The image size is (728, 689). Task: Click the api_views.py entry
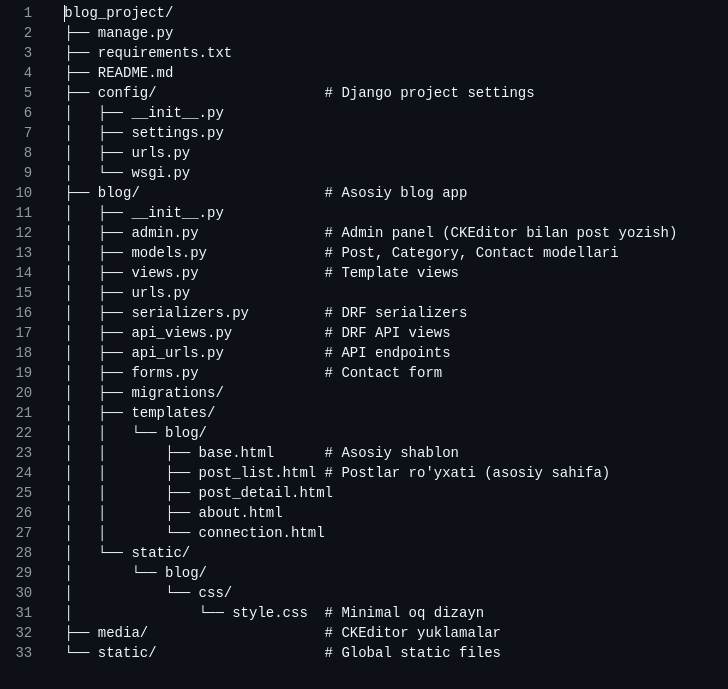(x=181, y=333)
